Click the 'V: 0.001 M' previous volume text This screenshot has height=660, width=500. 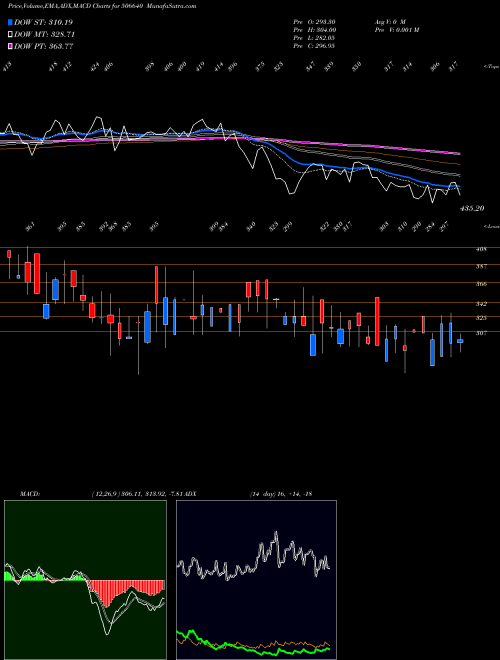click(404, 30)
